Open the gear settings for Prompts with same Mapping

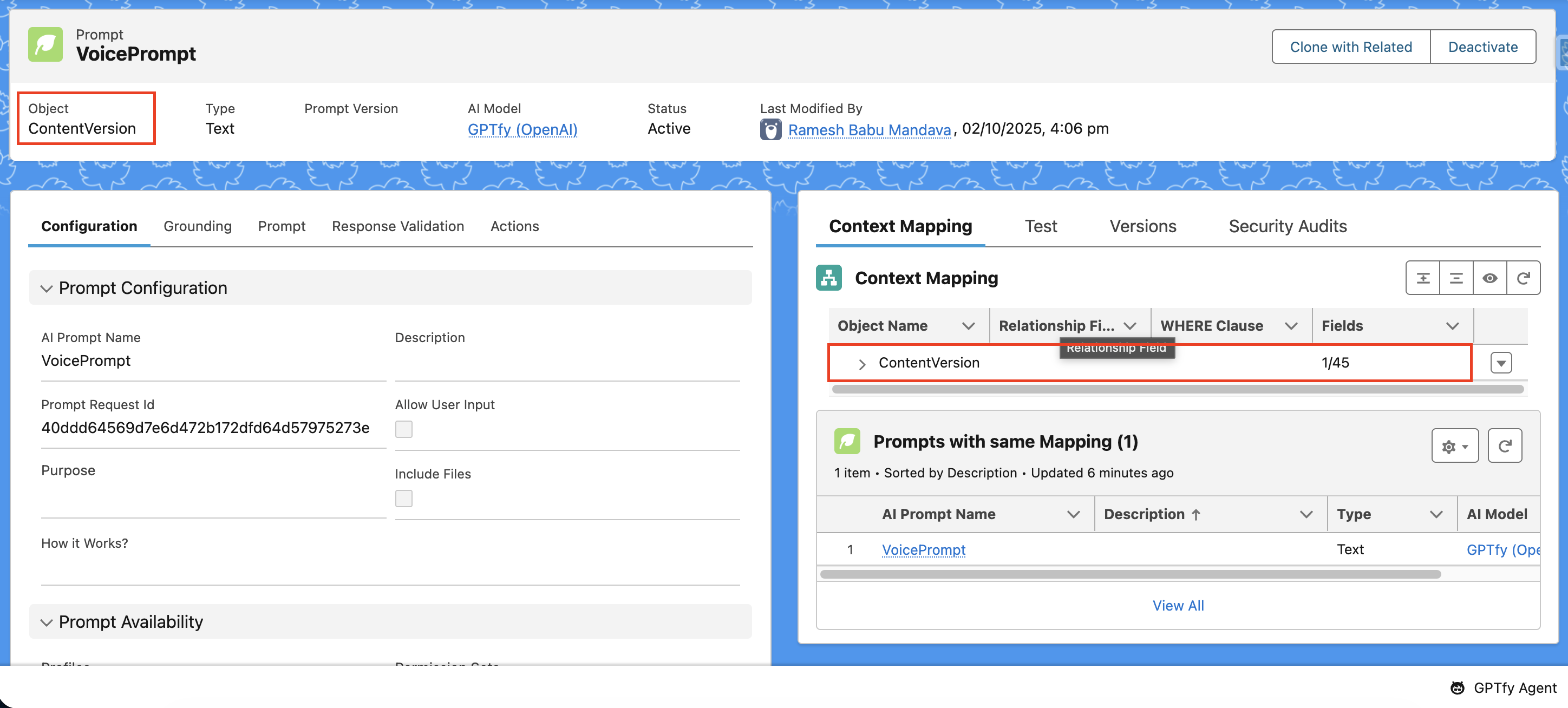click(1454, 446)
